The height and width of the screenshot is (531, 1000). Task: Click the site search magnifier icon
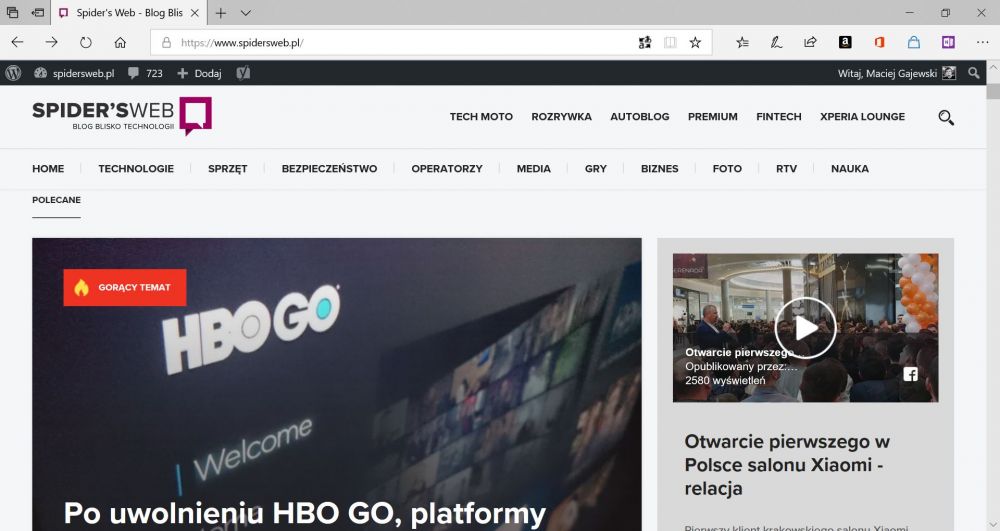click(946, 117)
